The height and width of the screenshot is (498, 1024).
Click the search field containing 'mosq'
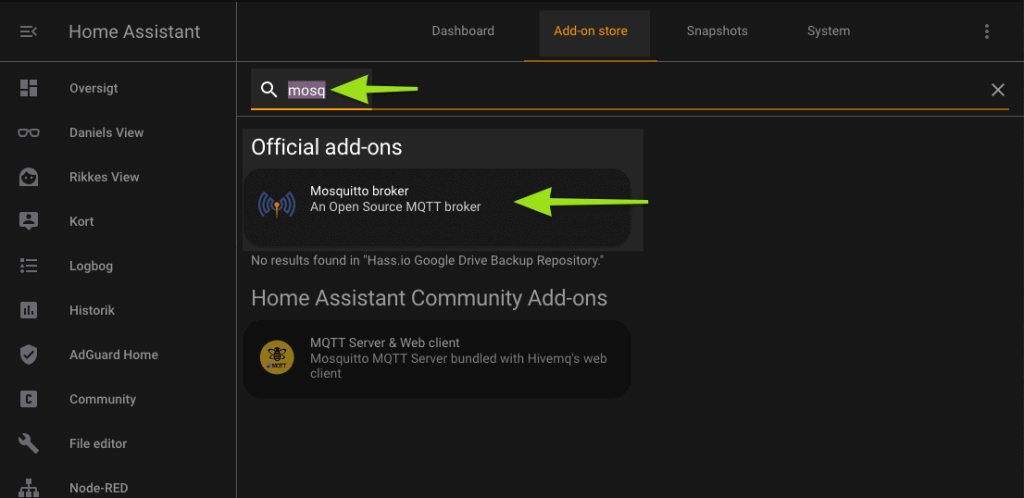tap(630, 89)
